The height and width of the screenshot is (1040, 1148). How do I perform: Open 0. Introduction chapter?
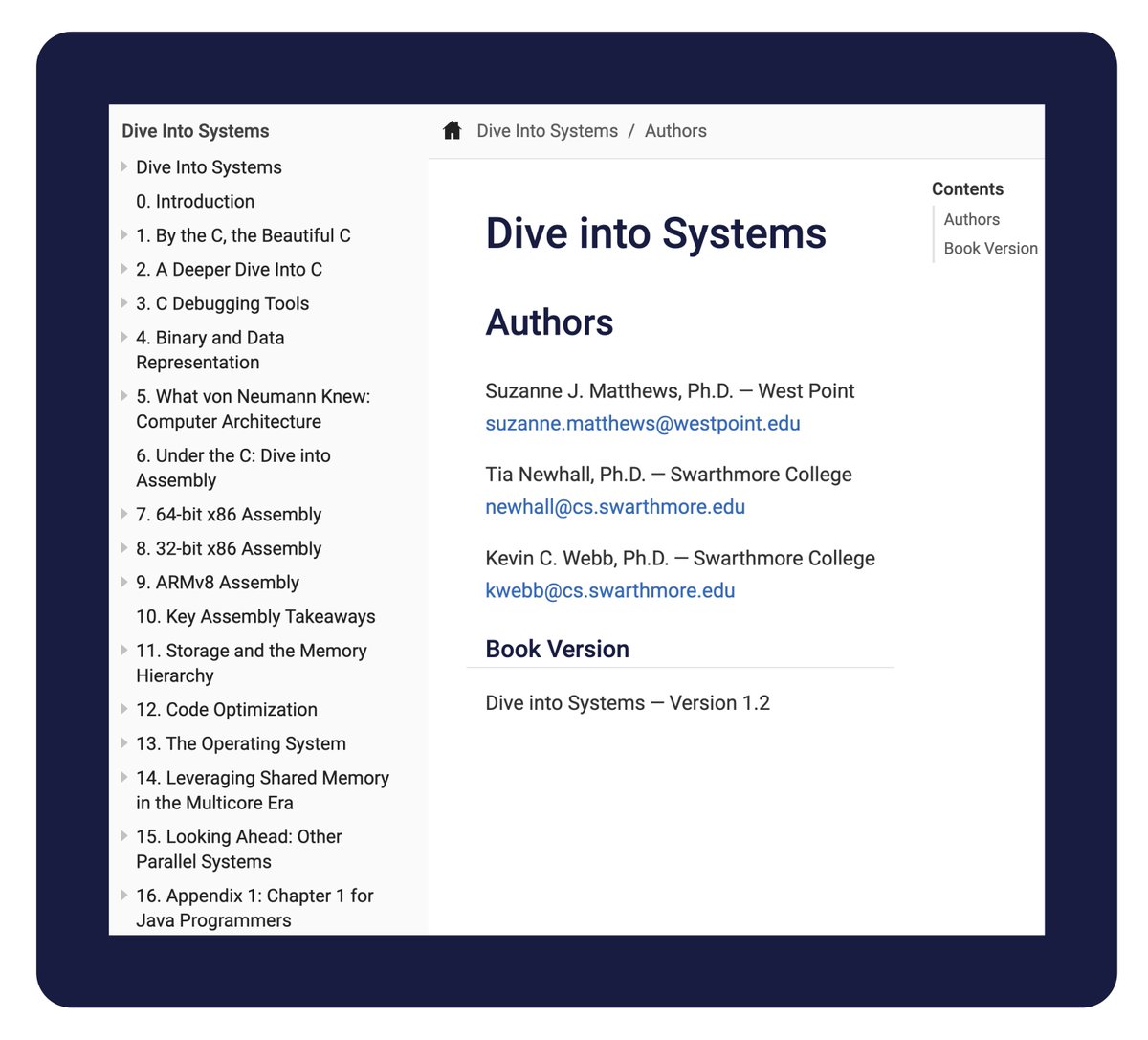(195, 202)
